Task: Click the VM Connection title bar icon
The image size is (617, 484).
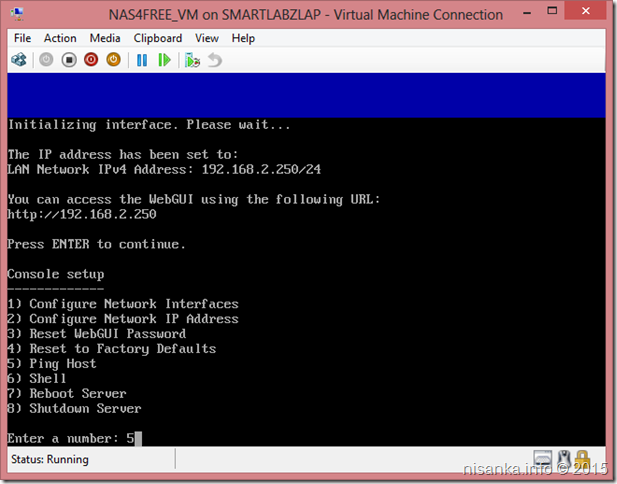Action: point(18,14)
